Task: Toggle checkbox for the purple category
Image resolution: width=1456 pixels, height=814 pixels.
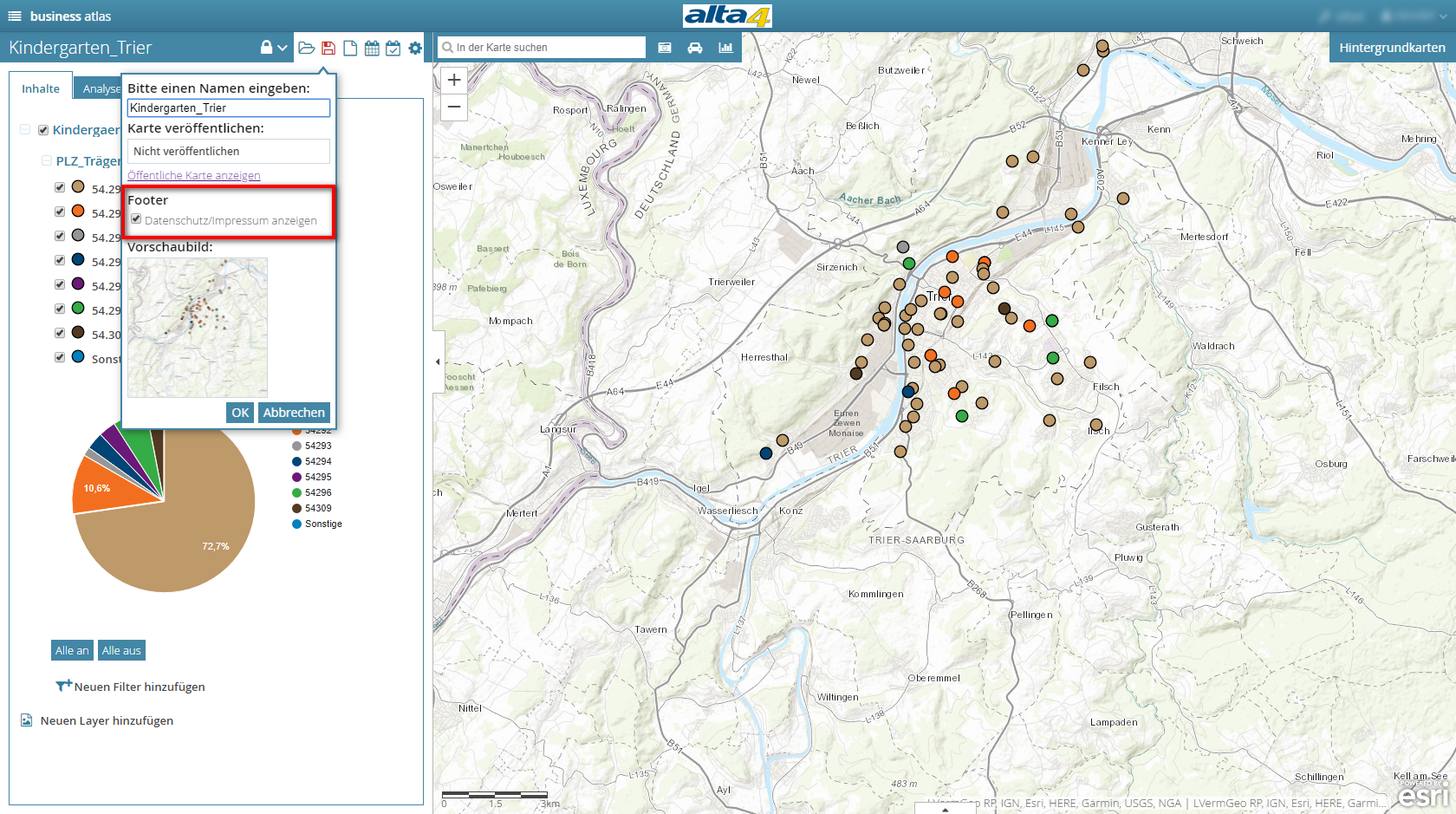Action: coord(60,284)
